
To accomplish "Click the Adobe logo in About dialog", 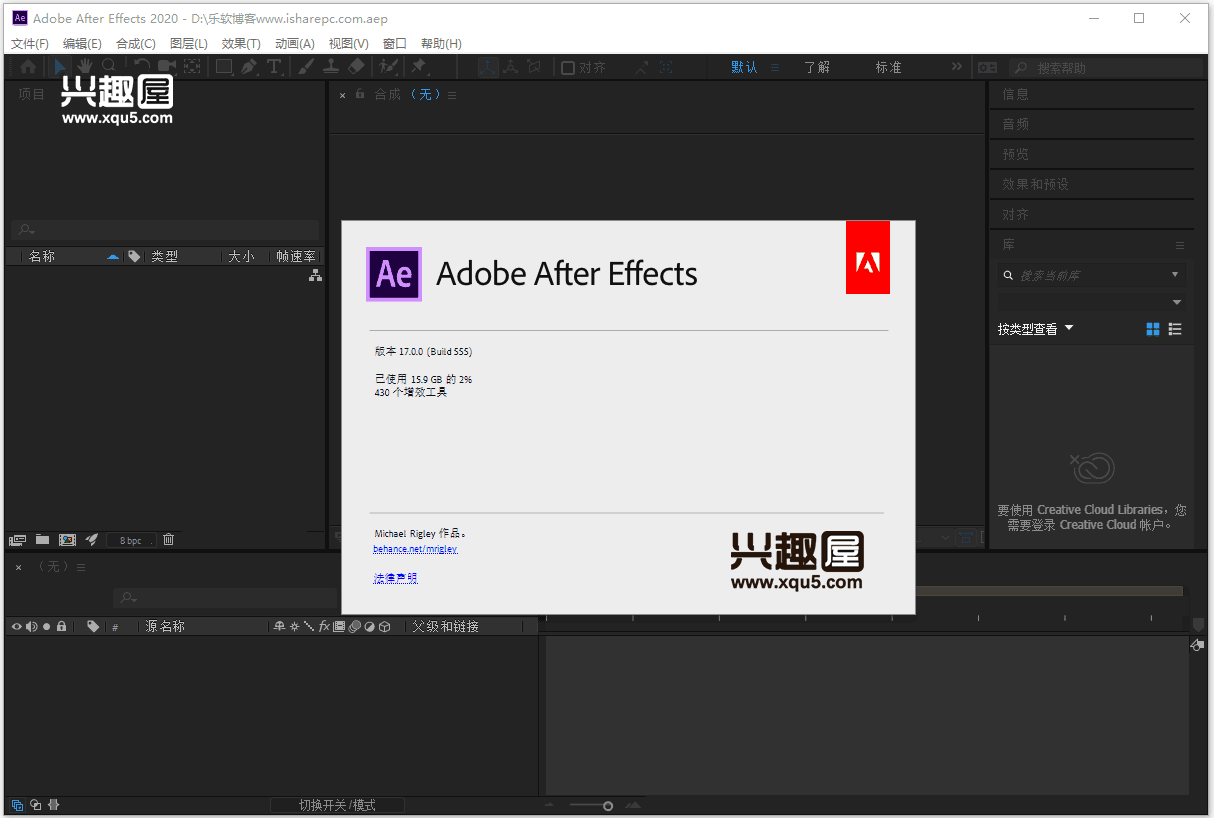I will pos(868,258).
